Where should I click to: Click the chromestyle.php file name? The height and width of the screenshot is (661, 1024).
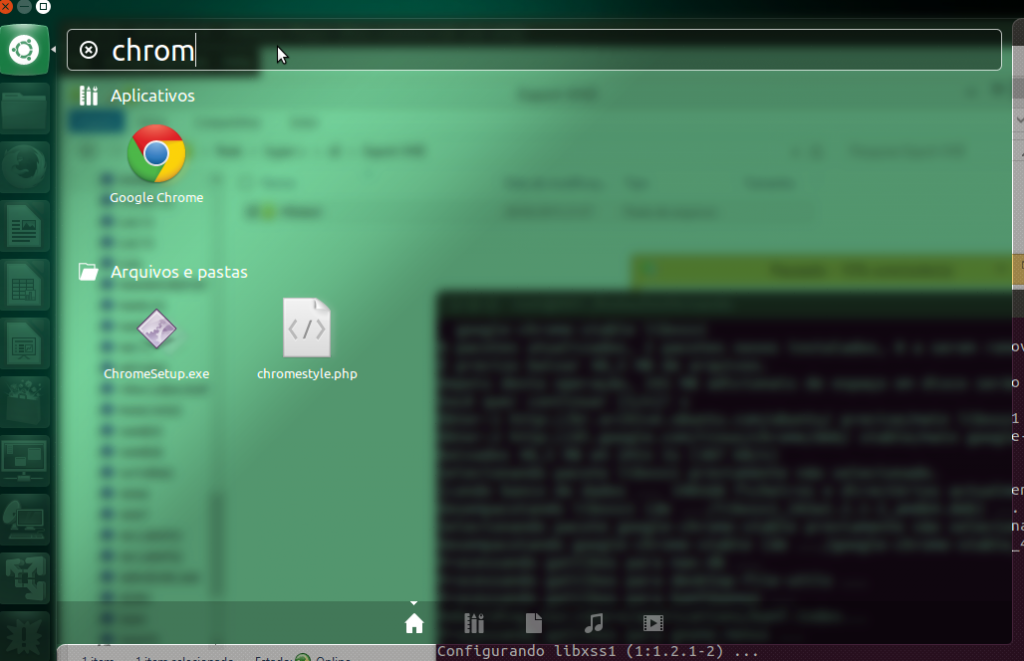tap(307, 374)
